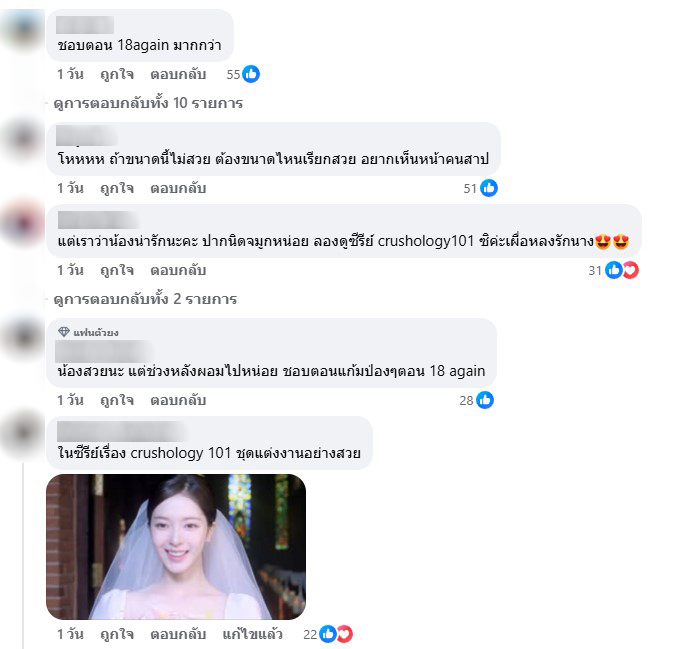Reply to the top fan's comment
The height and width of the screenshot is (649, 695).
click(178, 400)
